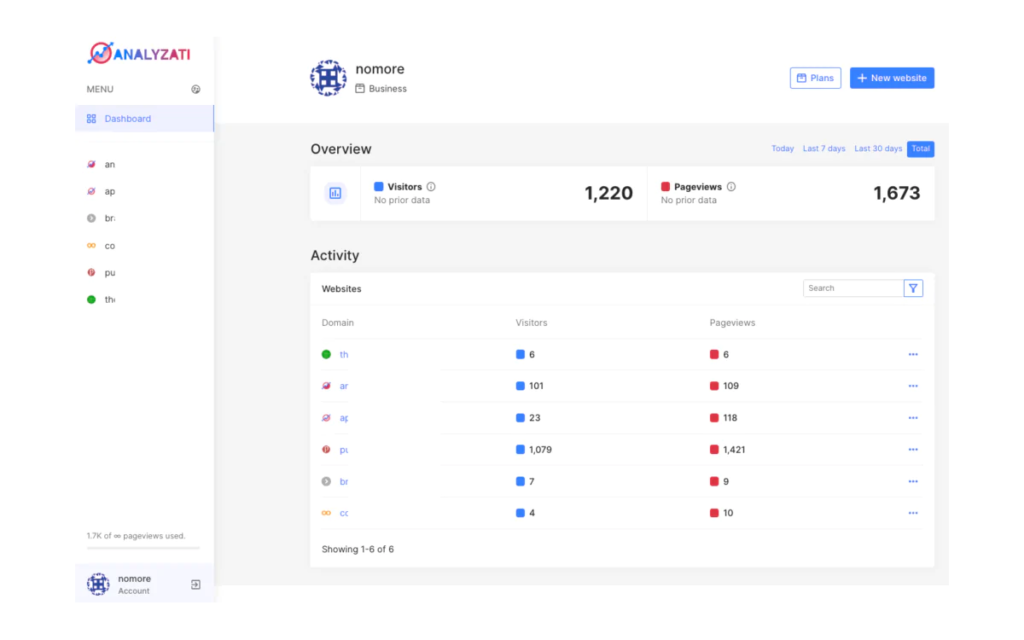The height and width of the screenshot is (640, 1024).
Task: Open sidebar website starting with 'ap'
Action: (x=101, y=191)
